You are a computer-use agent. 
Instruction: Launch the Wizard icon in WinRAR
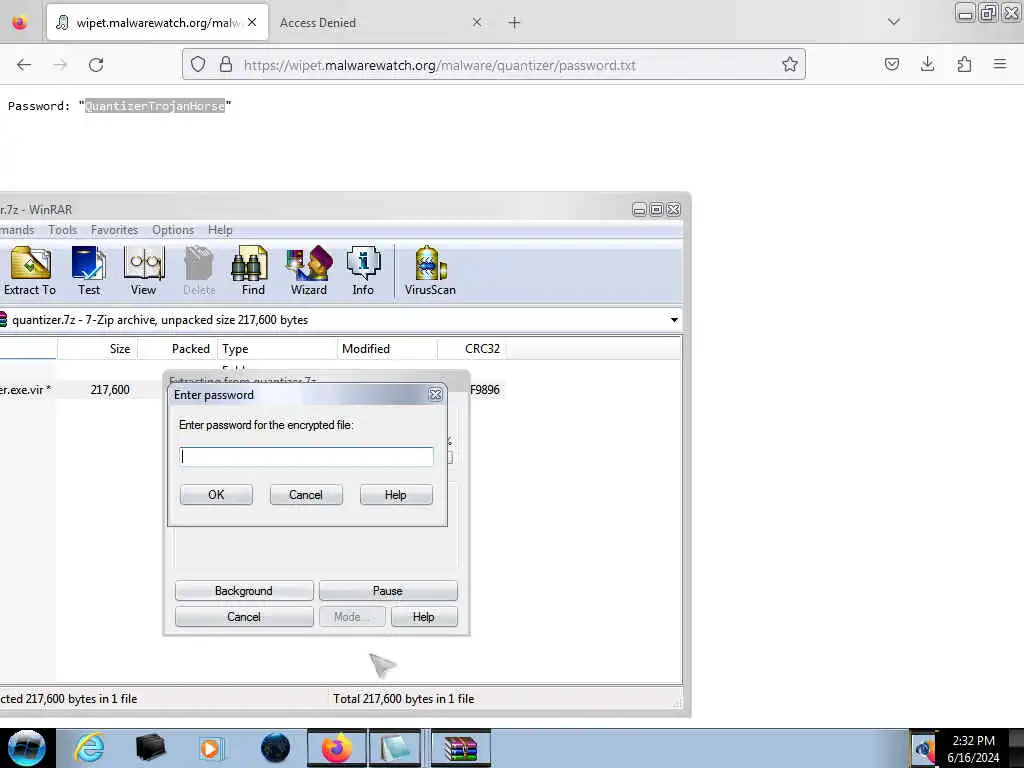click(x=309, y=270)
